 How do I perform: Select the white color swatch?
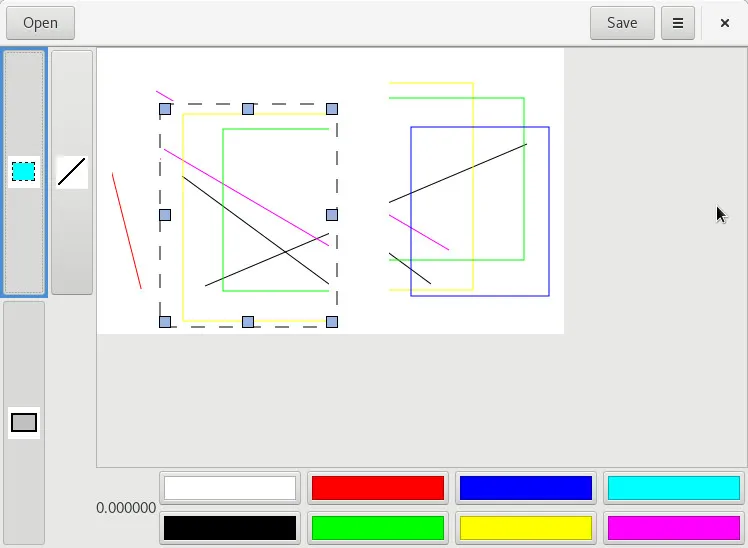pyautogui.click(x=230, y=488)
